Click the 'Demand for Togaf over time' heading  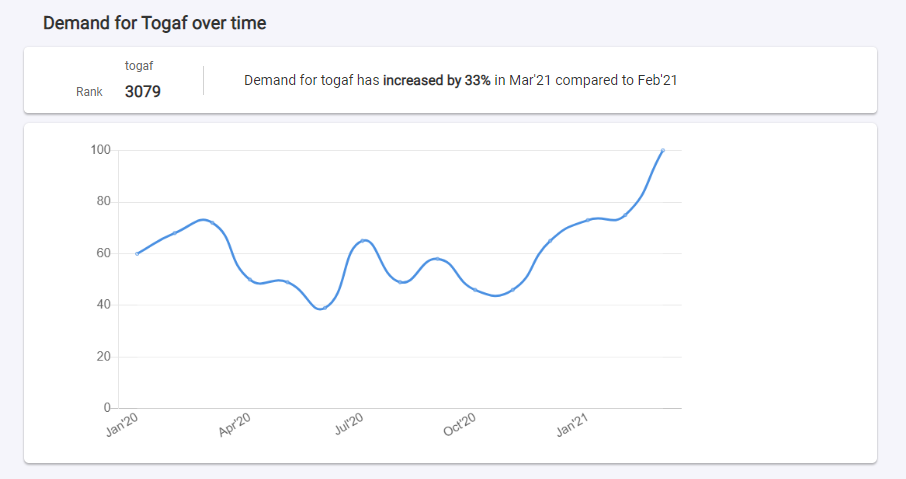[154, 23]
